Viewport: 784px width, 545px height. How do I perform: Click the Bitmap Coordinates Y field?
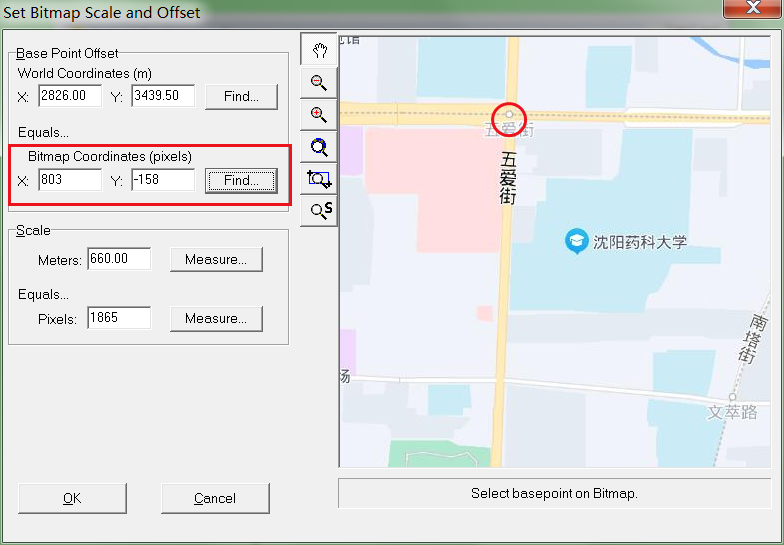tap(163, 180)
